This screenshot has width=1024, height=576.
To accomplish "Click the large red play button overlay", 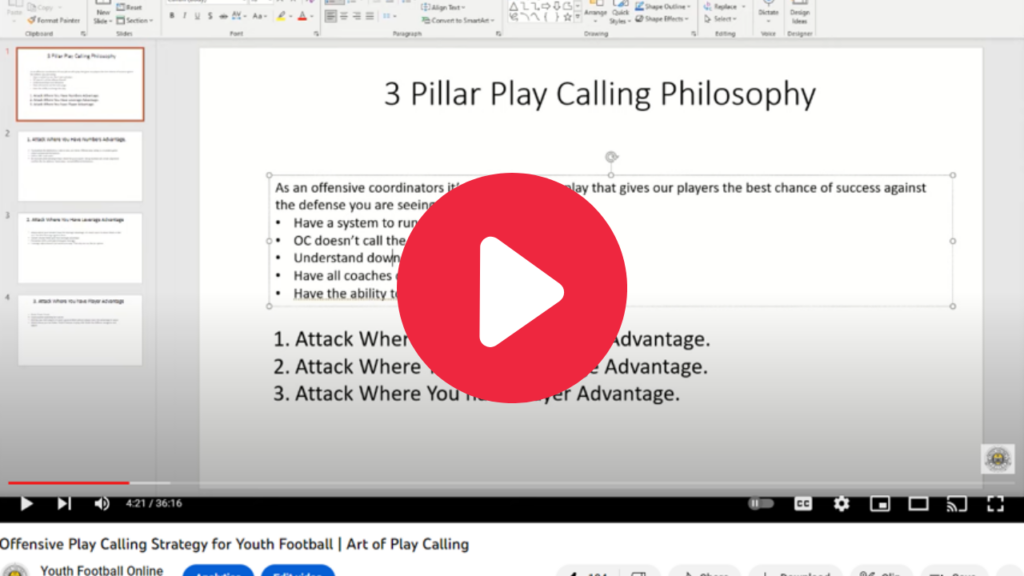I will [512, 288].
